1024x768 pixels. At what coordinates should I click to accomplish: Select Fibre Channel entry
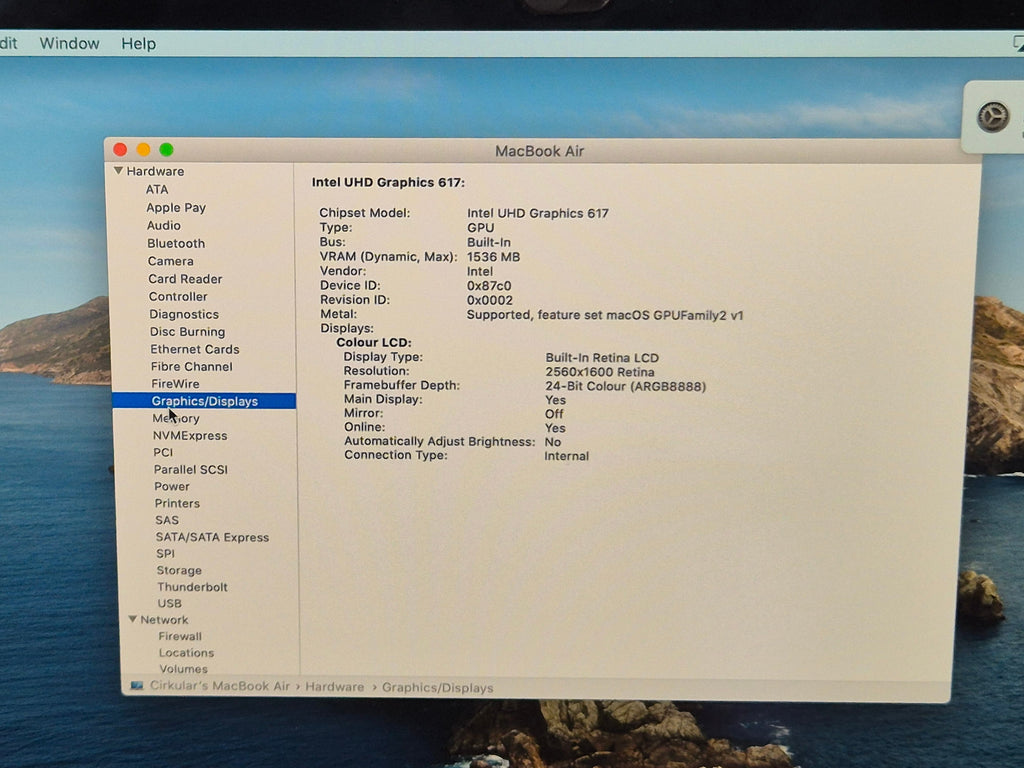tap(191, 366)
